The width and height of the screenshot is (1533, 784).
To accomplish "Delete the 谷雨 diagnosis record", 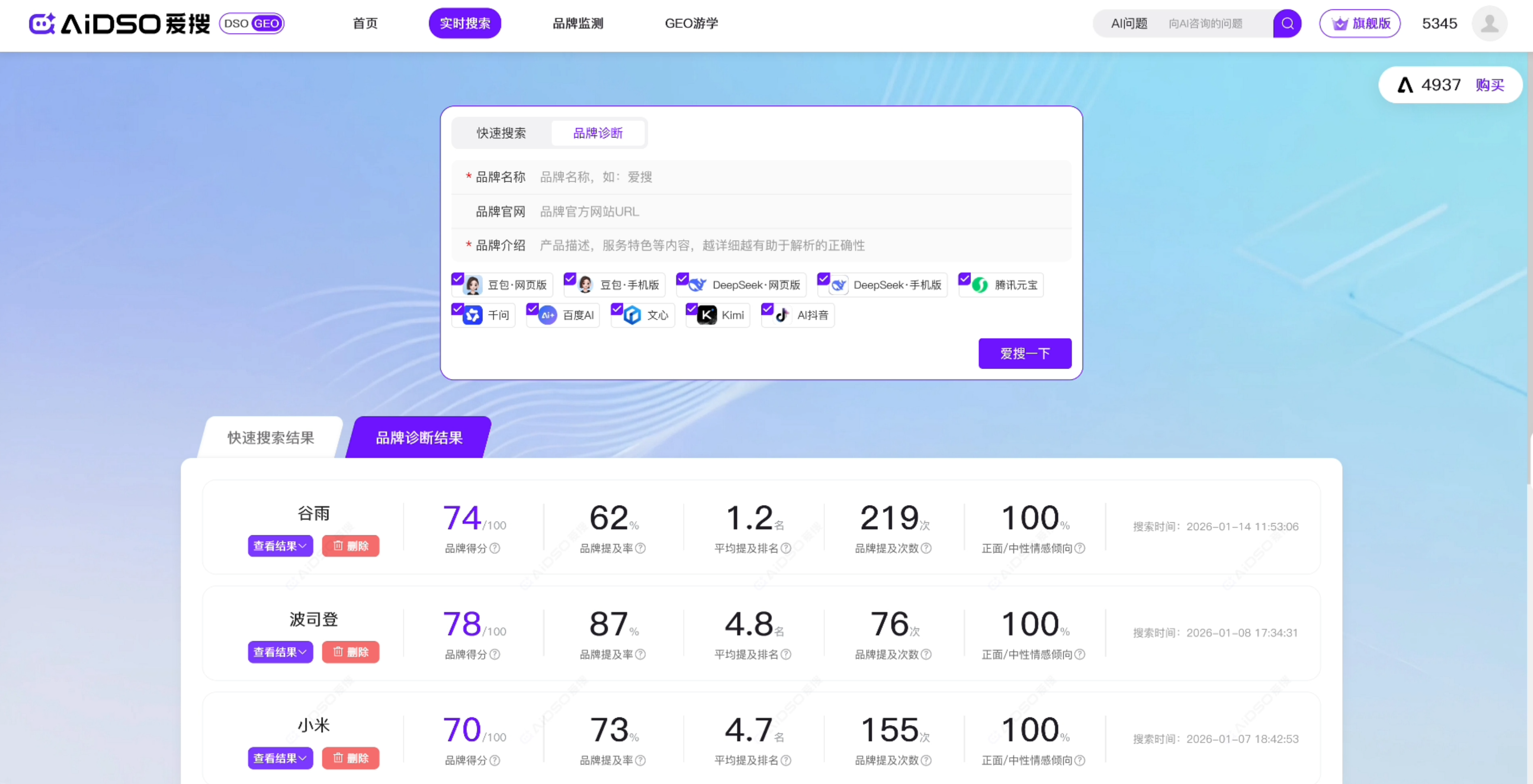I will (351, 546).
